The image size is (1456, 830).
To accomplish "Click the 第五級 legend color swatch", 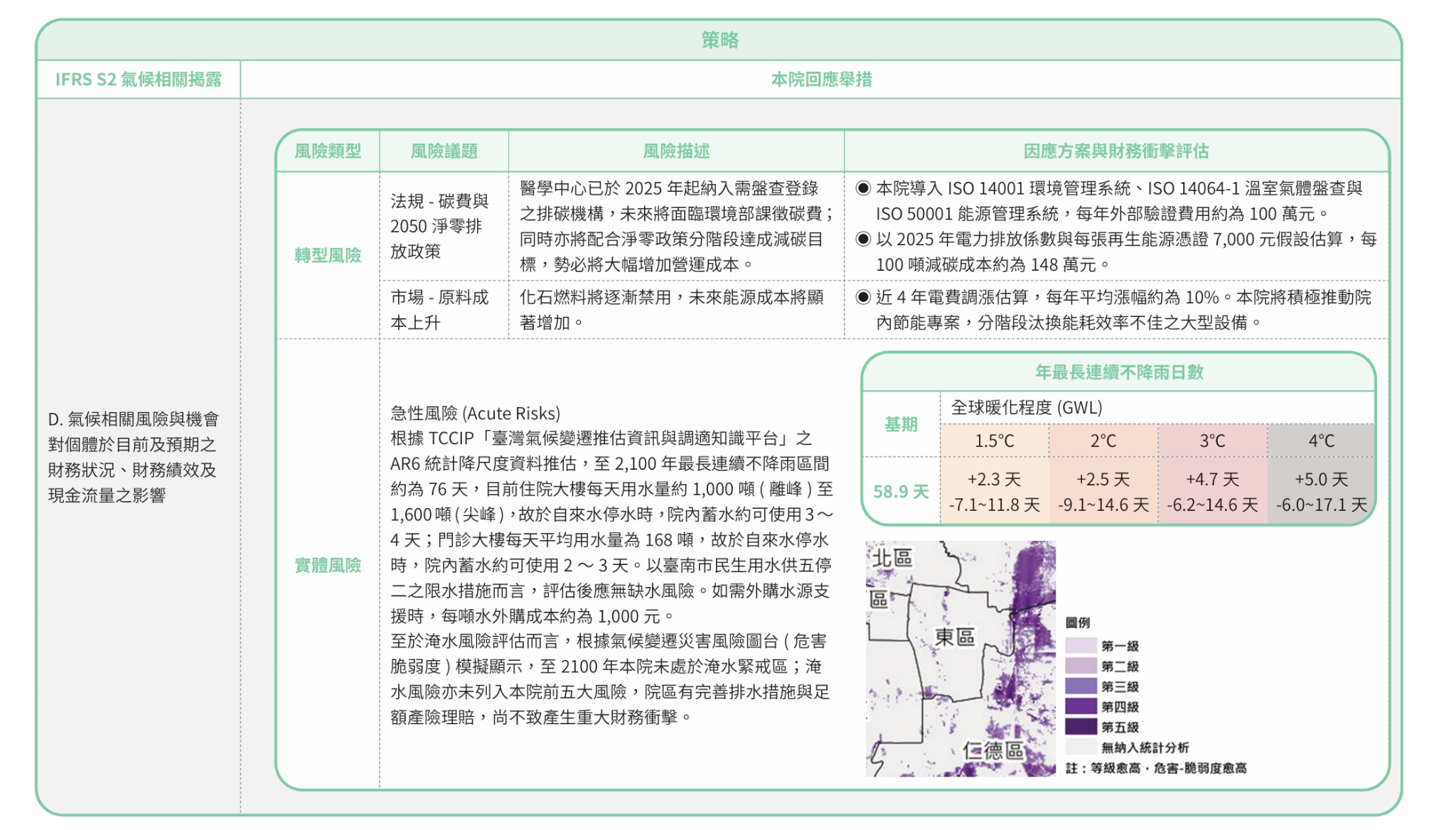I will pyautogui.click(x=1081, y=727).
